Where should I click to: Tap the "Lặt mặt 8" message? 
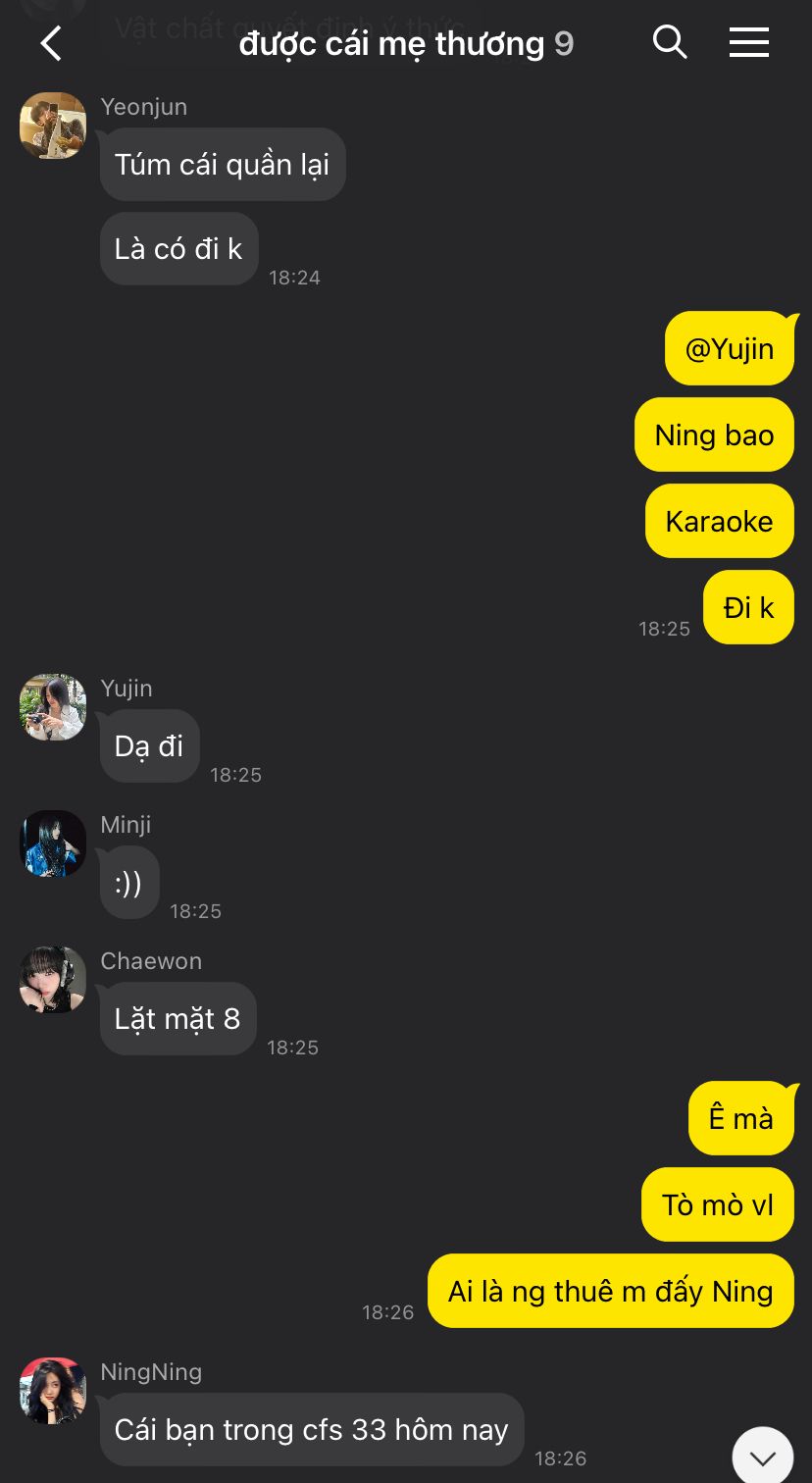pos(178,1019)
